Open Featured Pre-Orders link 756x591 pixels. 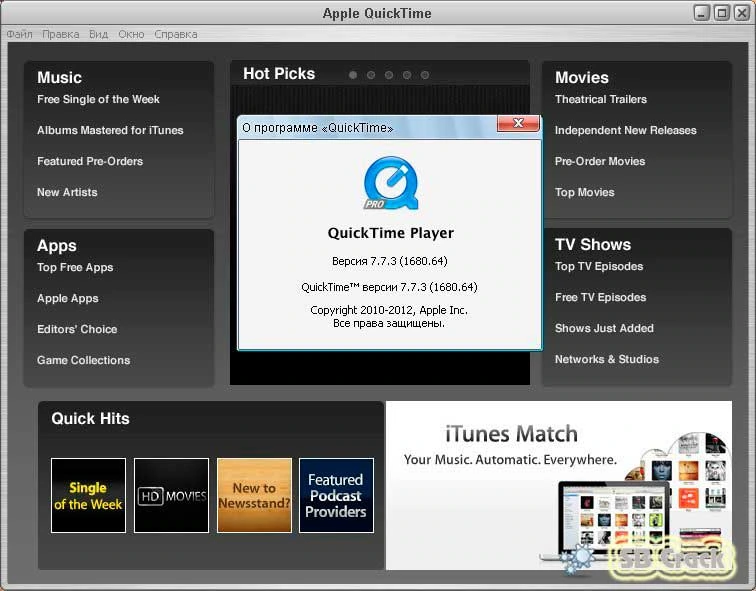(x=90, y=161)
